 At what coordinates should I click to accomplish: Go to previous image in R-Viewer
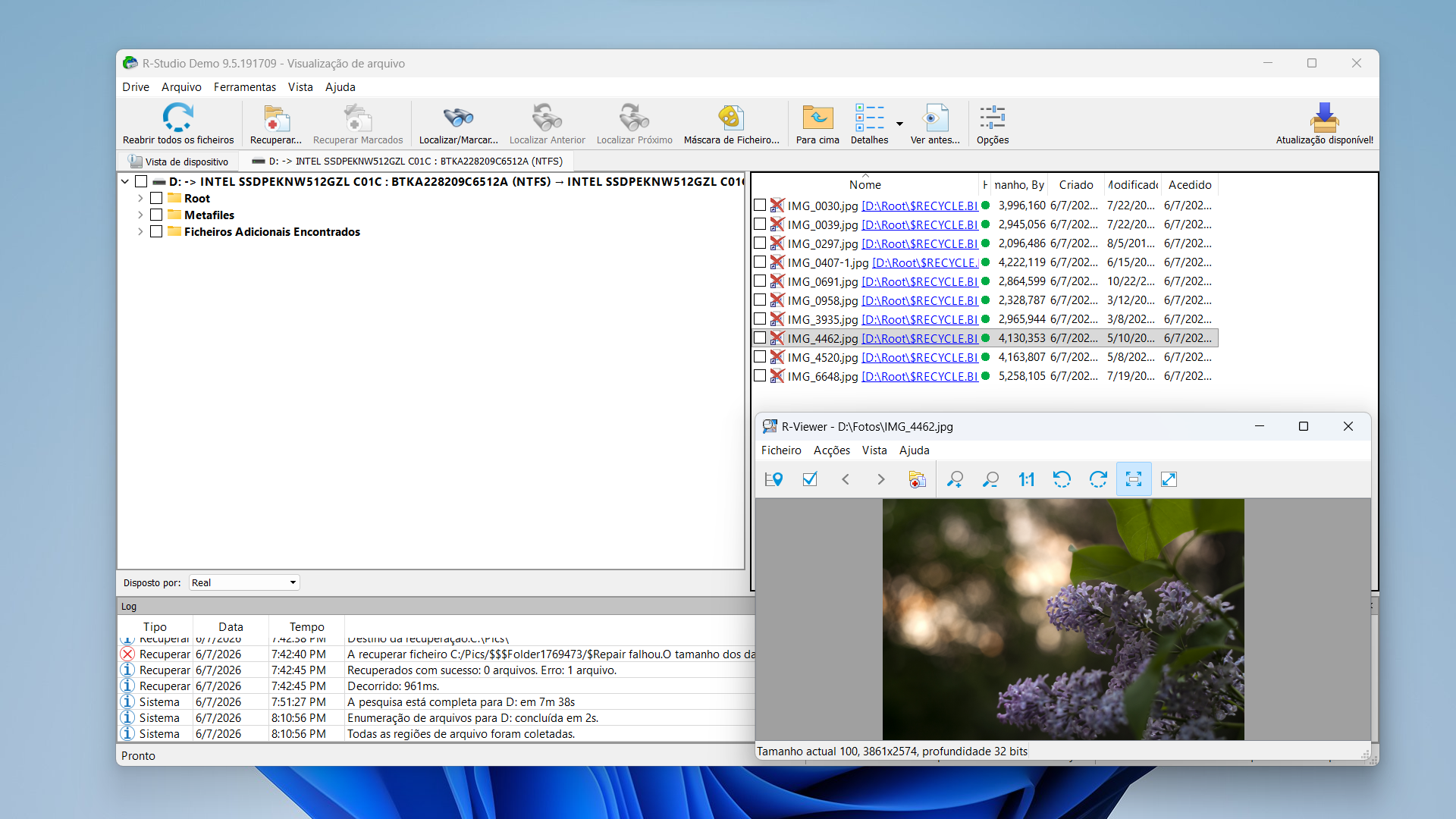pyautogui.click(x=846, y=479)
